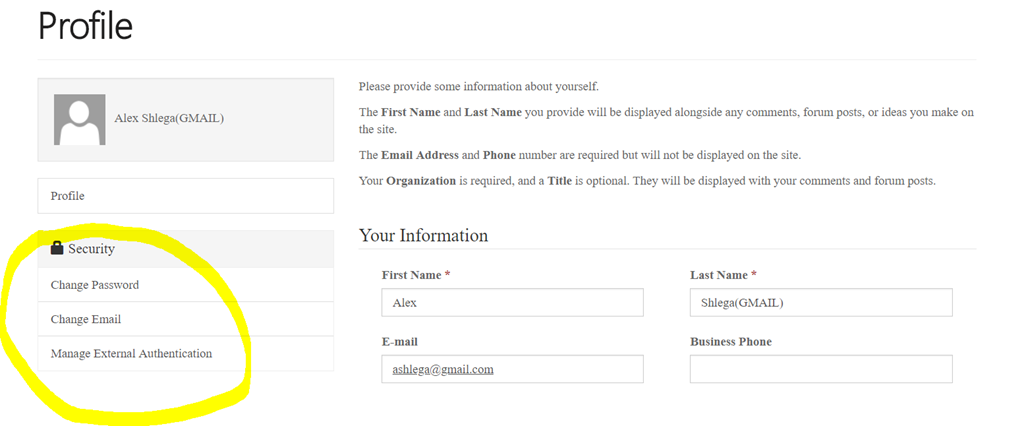Click the bold word Organization in instructions
The width and height of the screenshot is (1024, 426).
click(x=421, y=181)
